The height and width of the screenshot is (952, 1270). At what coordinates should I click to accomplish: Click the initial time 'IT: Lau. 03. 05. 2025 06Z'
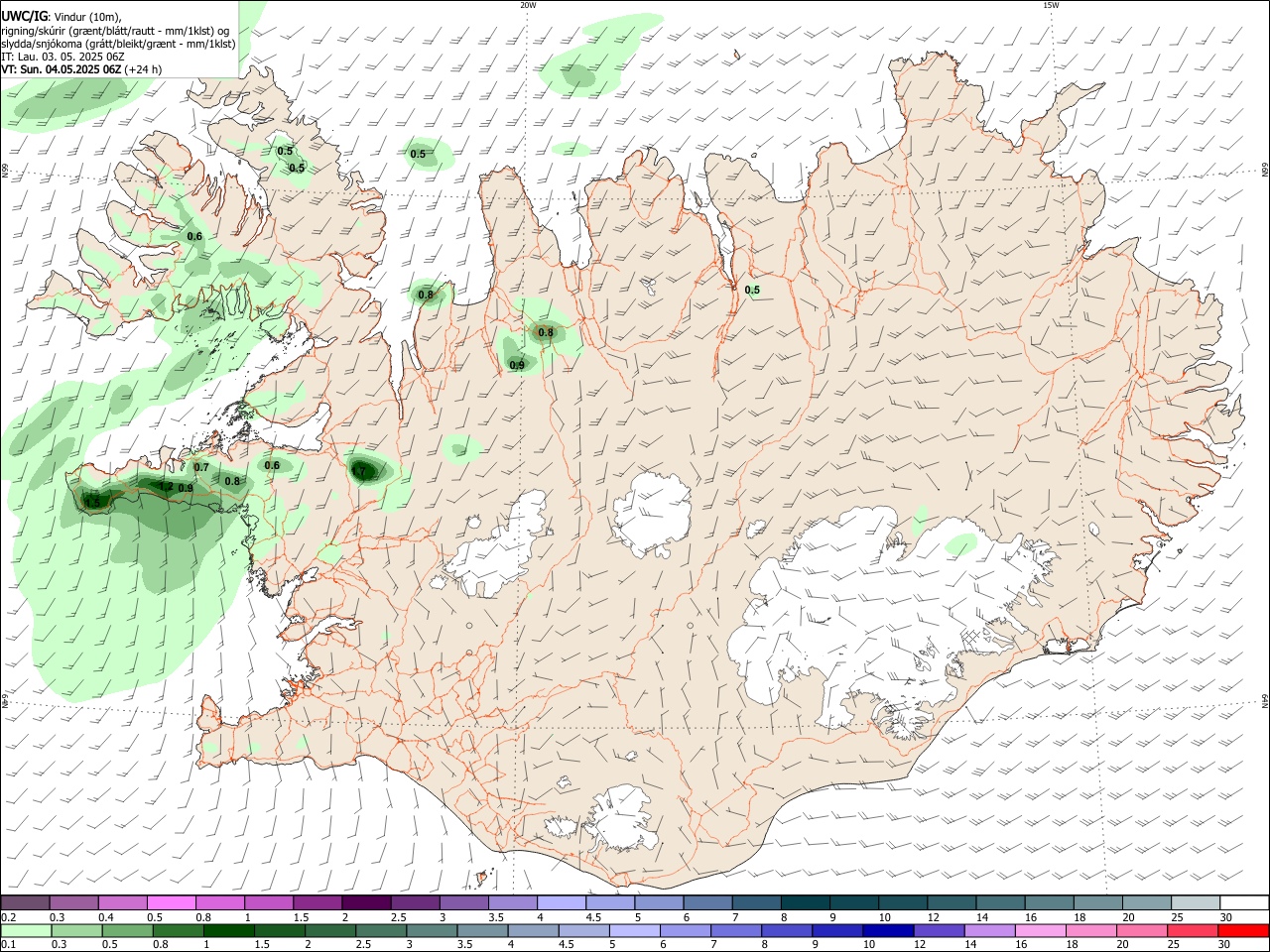(x=63, y=57)
